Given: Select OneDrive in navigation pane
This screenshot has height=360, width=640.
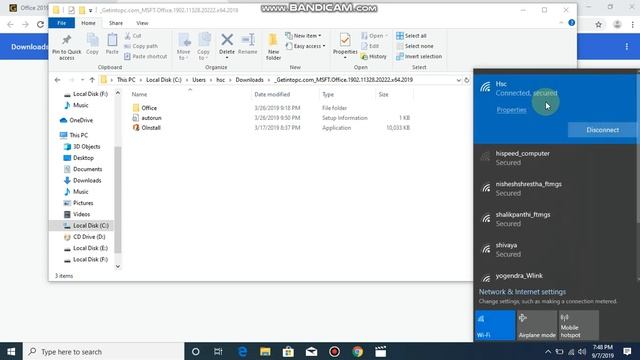Looking at the screenshot, I should click(x=76, y=120).
